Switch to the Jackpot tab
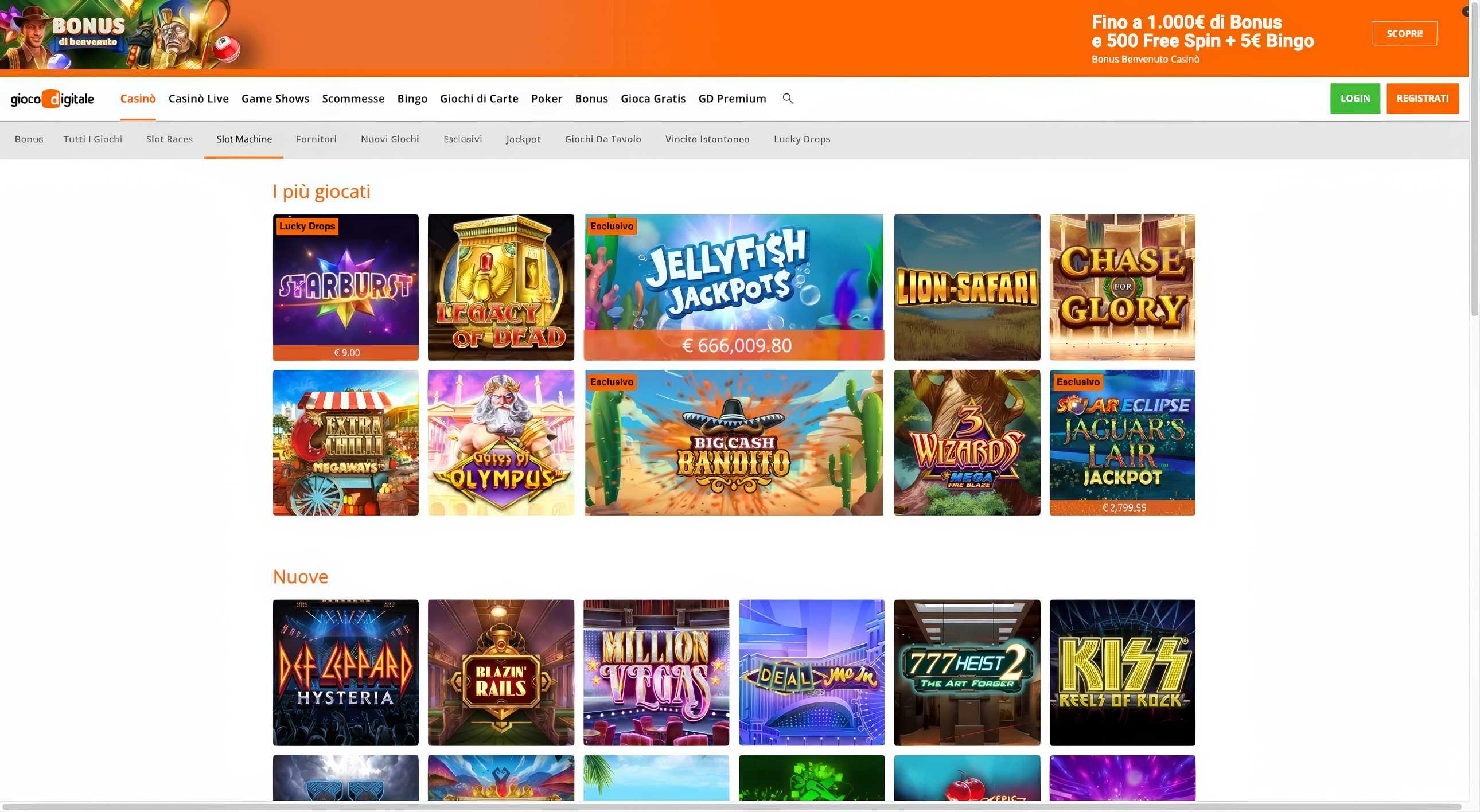Screen dimensions: 1480x812 coord(523,139)
